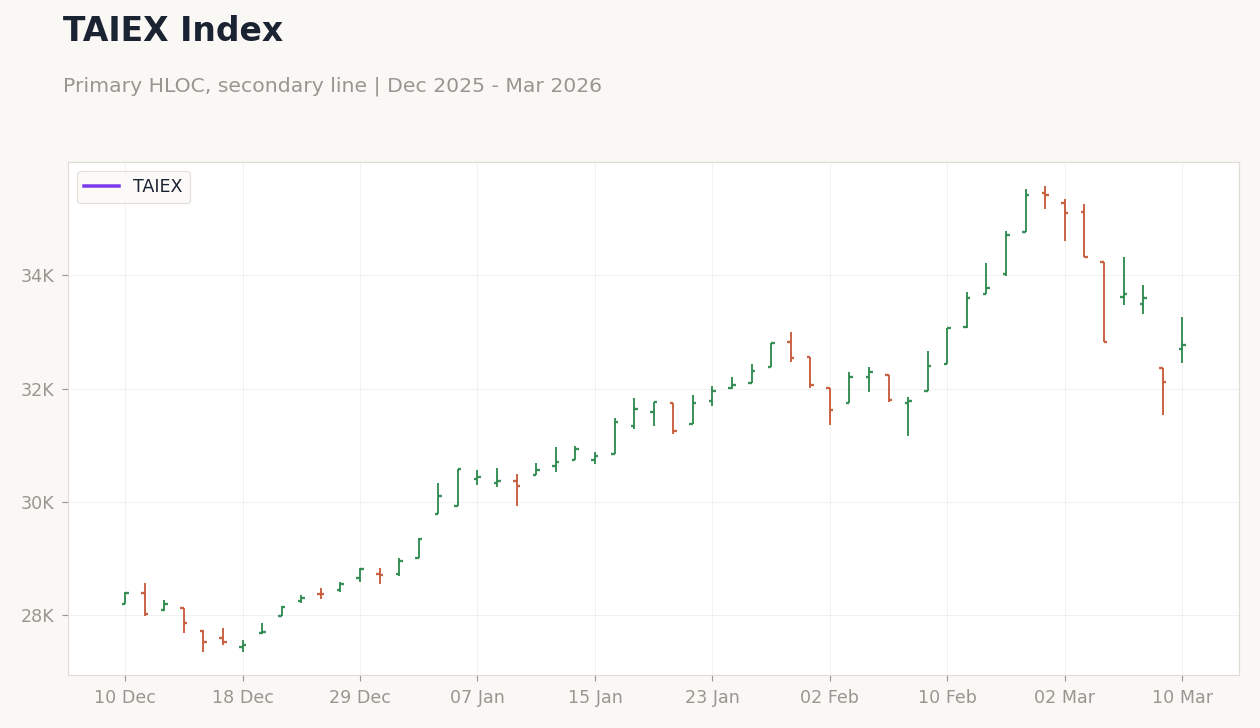Click the 23 Jan x-axis label
Image resolution: width=1260 pixels, height=728 pixels.
pyautogui.click(x=712, y=698)
